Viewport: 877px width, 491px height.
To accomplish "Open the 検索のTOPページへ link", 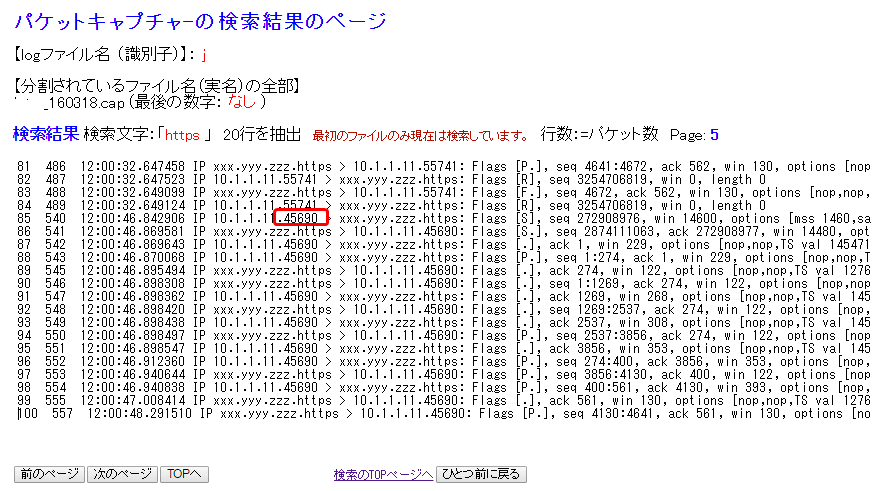I will coord(383,474).
